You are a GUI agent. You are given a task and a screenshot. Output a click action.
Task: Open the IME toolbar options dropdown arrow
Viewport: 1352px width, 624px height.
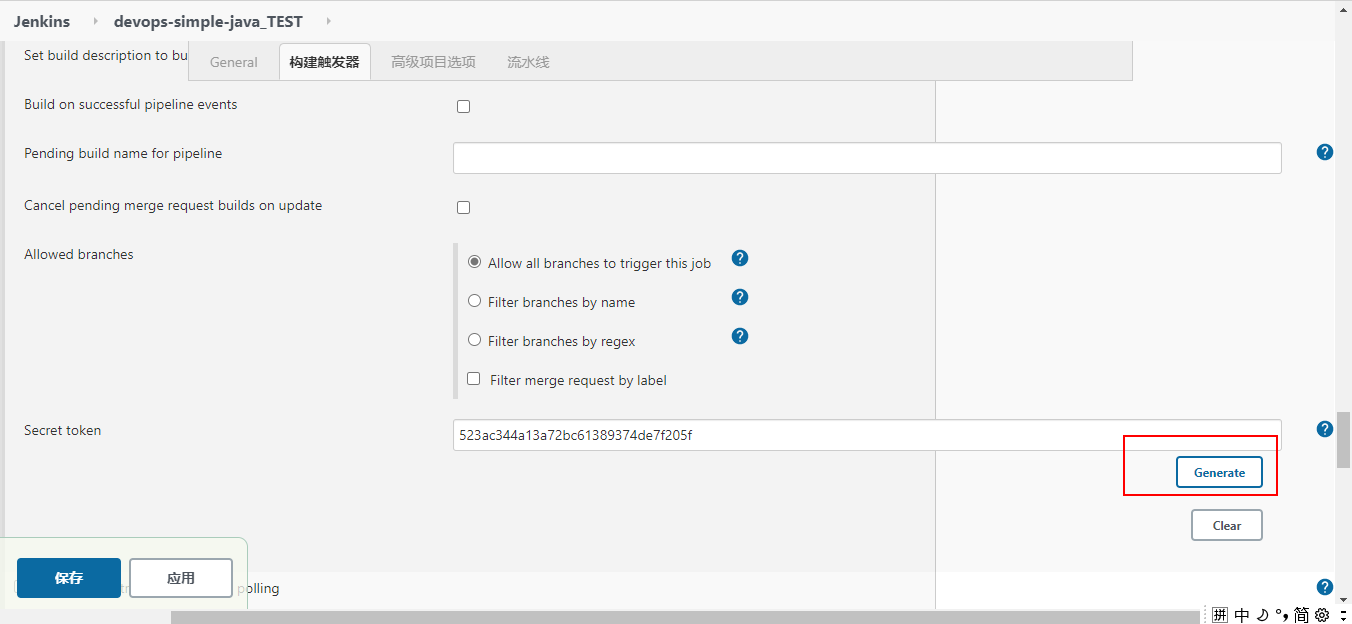(1342, 615)
